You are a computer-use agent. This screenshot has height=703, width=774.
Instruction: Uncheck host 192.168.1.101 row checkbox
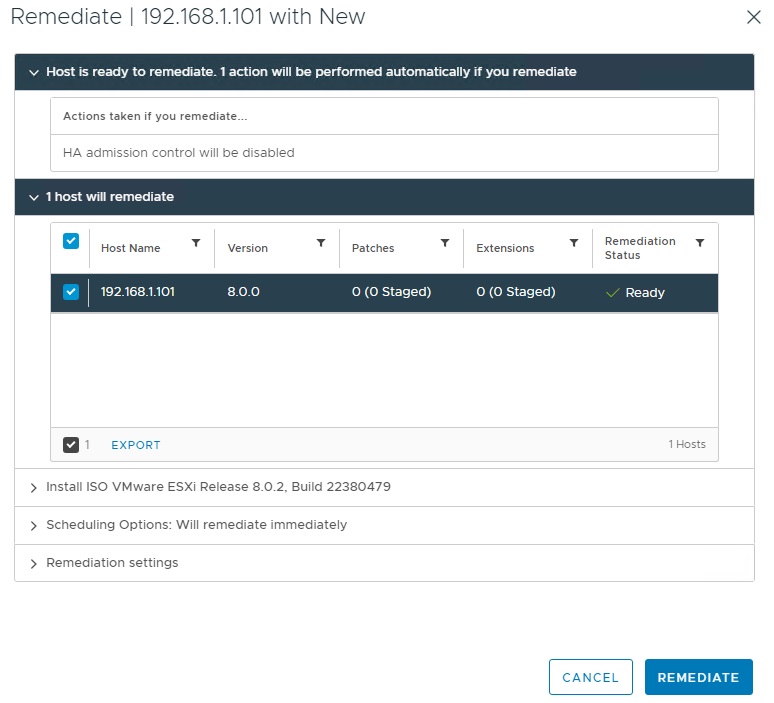point(71,292)
